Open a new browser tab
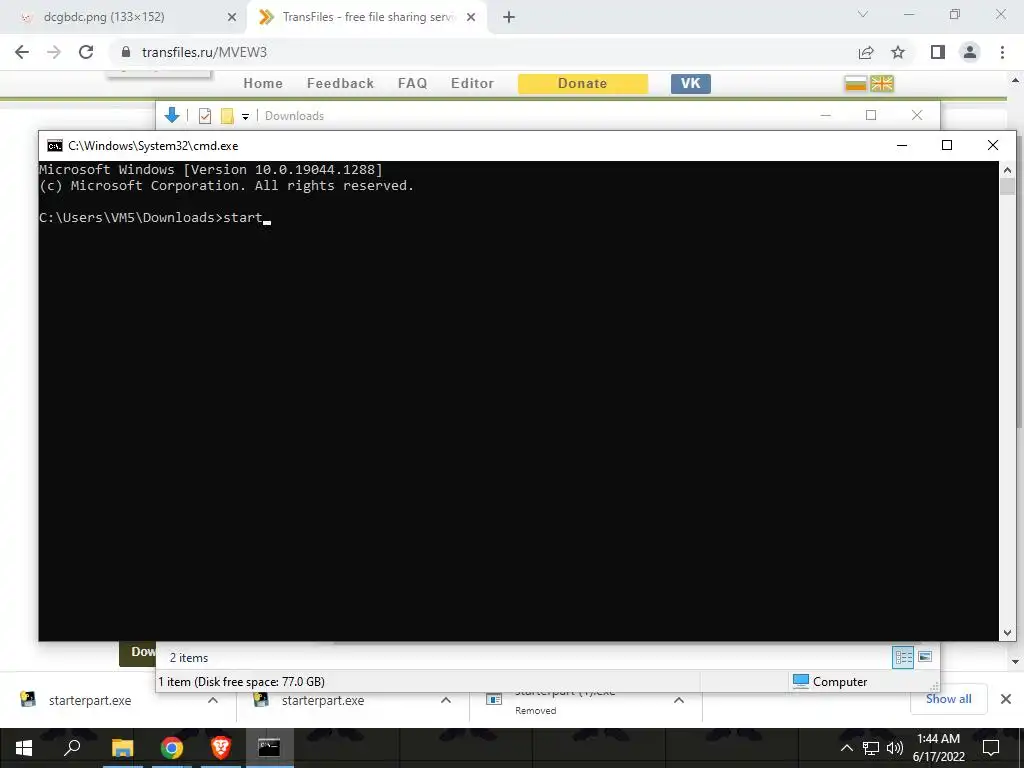The image size is (1024, 768). [509, 17]
